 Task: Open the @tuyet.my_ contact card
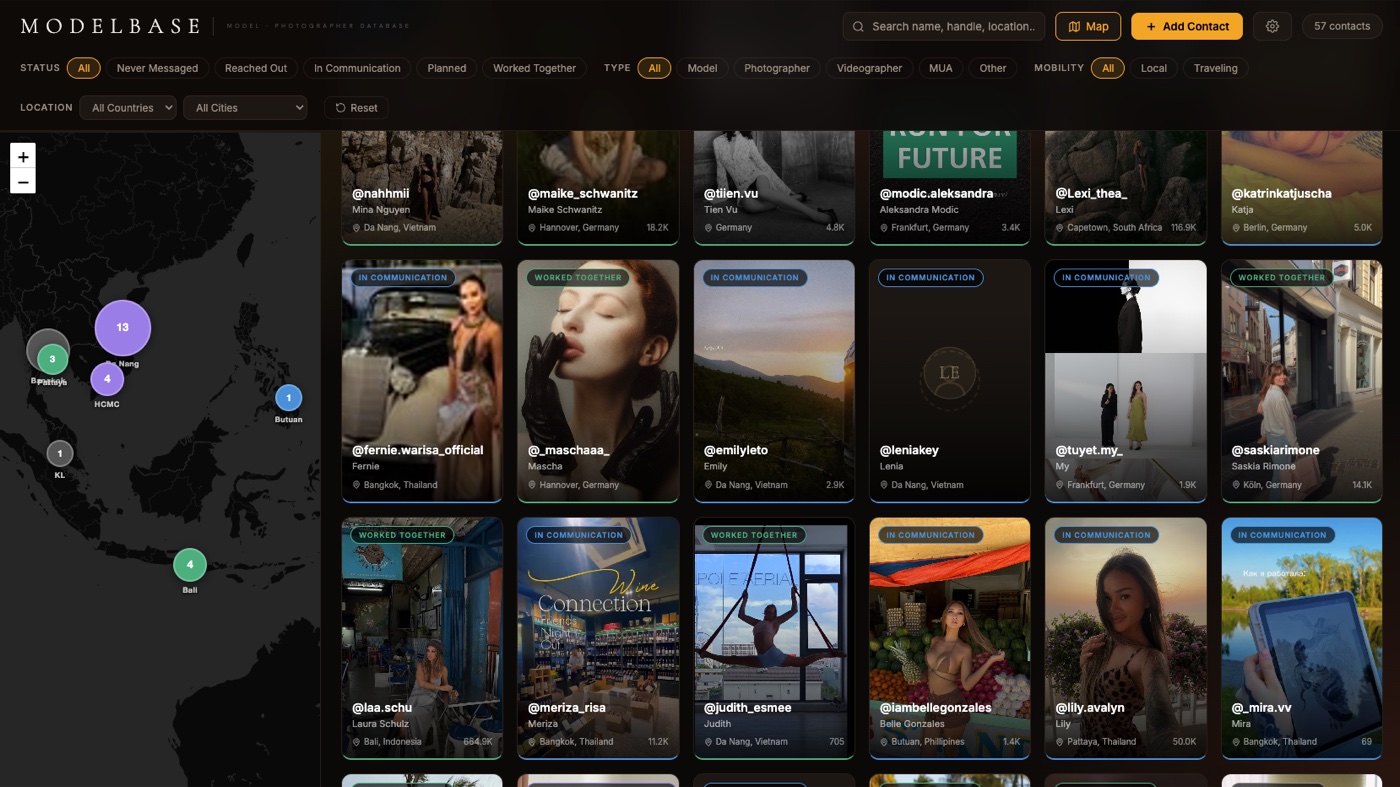tap(1126, 381)
